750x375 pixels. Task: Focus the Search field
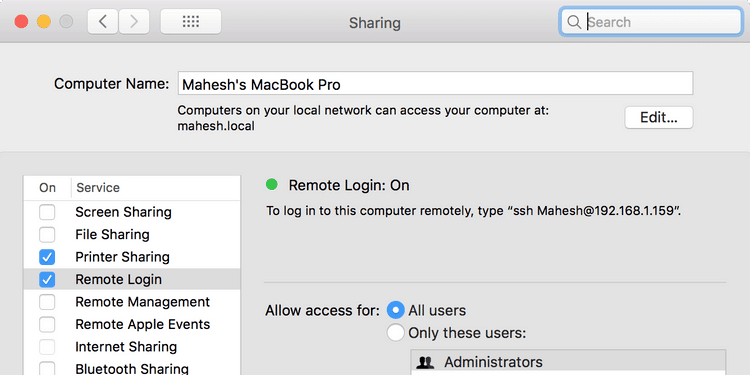pyautogui.click(x=651, y=22)
